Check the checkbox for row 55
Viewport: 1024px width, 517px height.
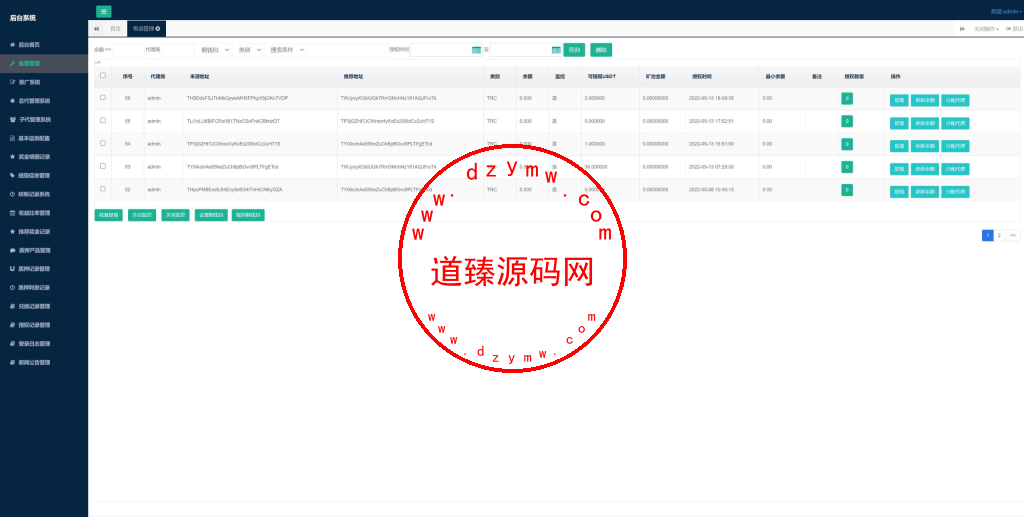coord(103,120)
